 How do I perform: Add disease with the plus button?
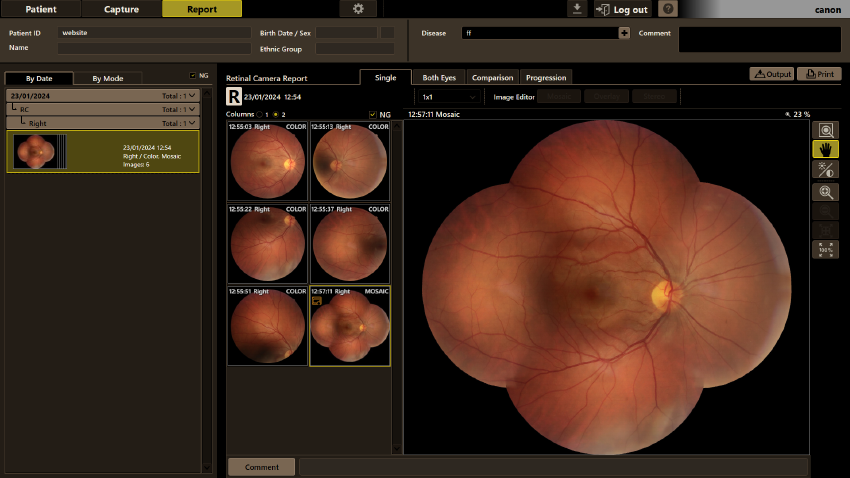click(x=624, y=33)
